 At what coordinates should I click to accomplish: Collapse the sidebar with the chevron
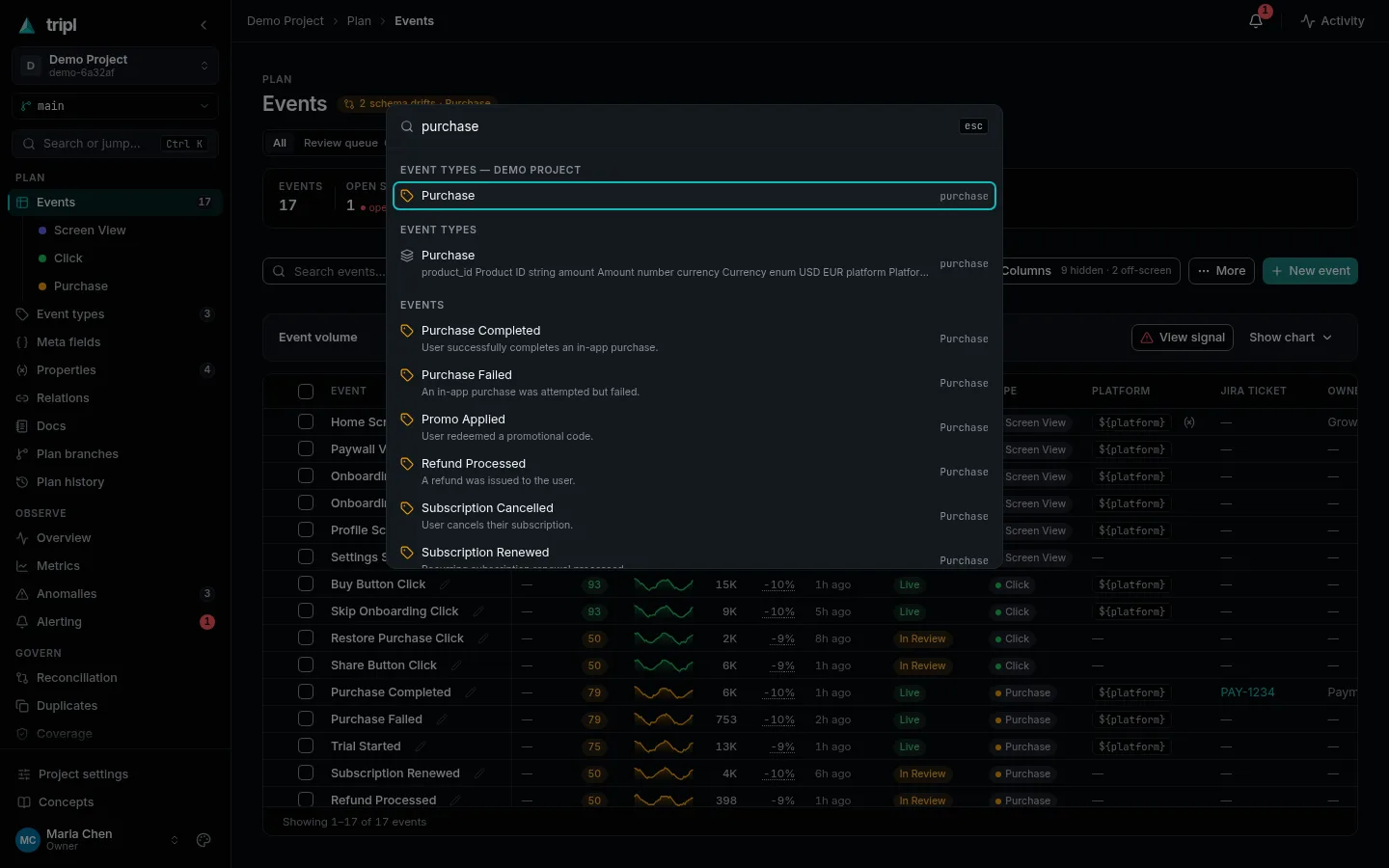[204, 25]
